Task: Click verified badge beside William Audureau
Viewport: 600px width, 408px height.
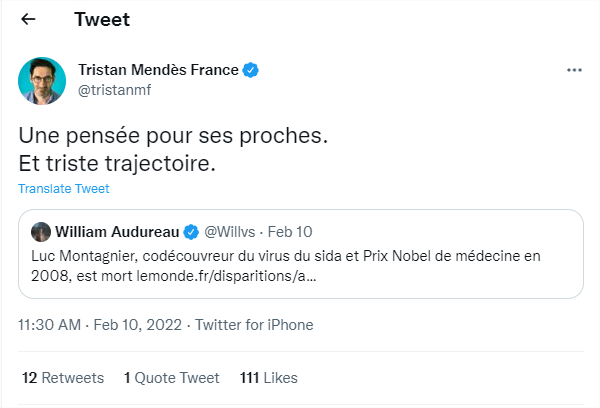Action: coord(192,232)
